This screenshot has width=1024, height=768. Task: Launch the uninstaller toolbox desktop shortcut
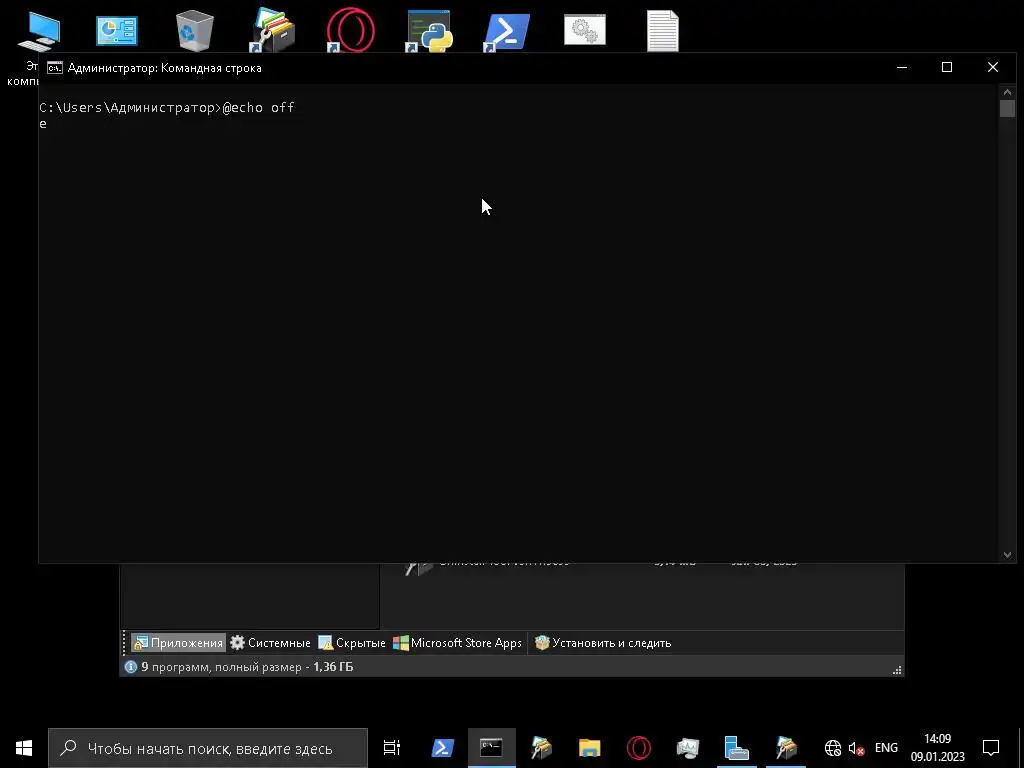(x=272, y=30)
